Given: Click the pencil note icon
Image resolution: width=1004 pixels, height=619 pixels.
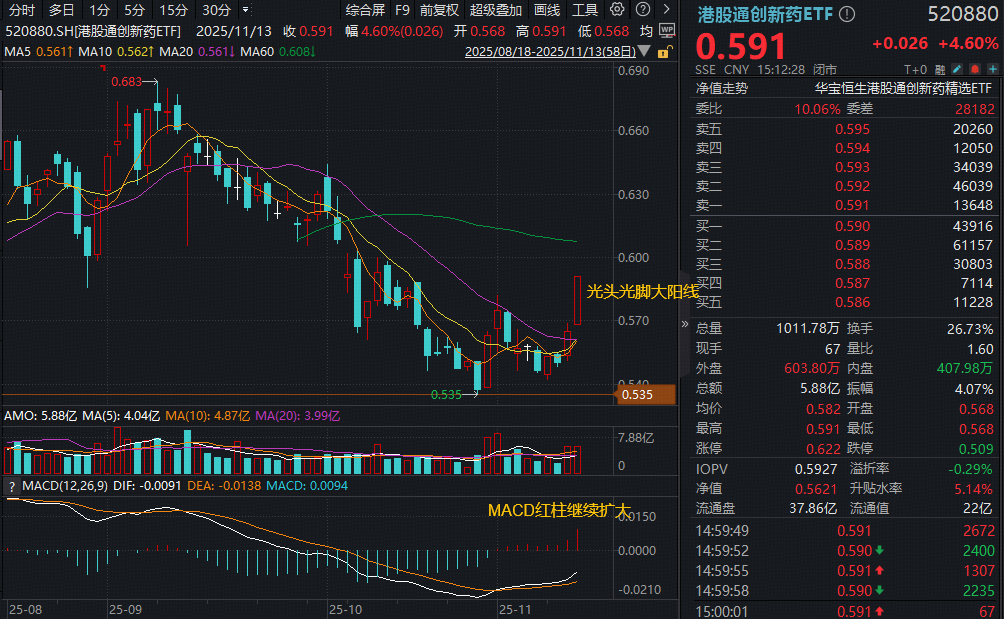Looking at the screenshot, I should pyautogui.click(x=955, y=70).
